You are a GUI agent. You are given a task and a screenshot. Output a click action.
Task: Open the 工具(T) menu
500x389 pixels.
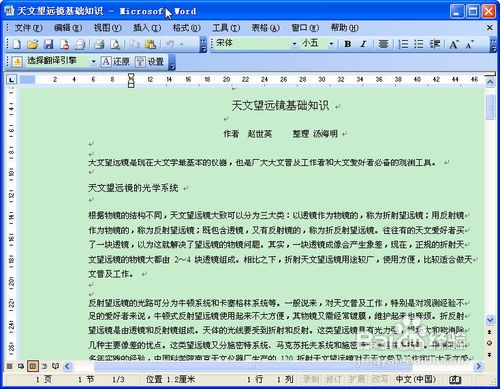coord(226,28)
